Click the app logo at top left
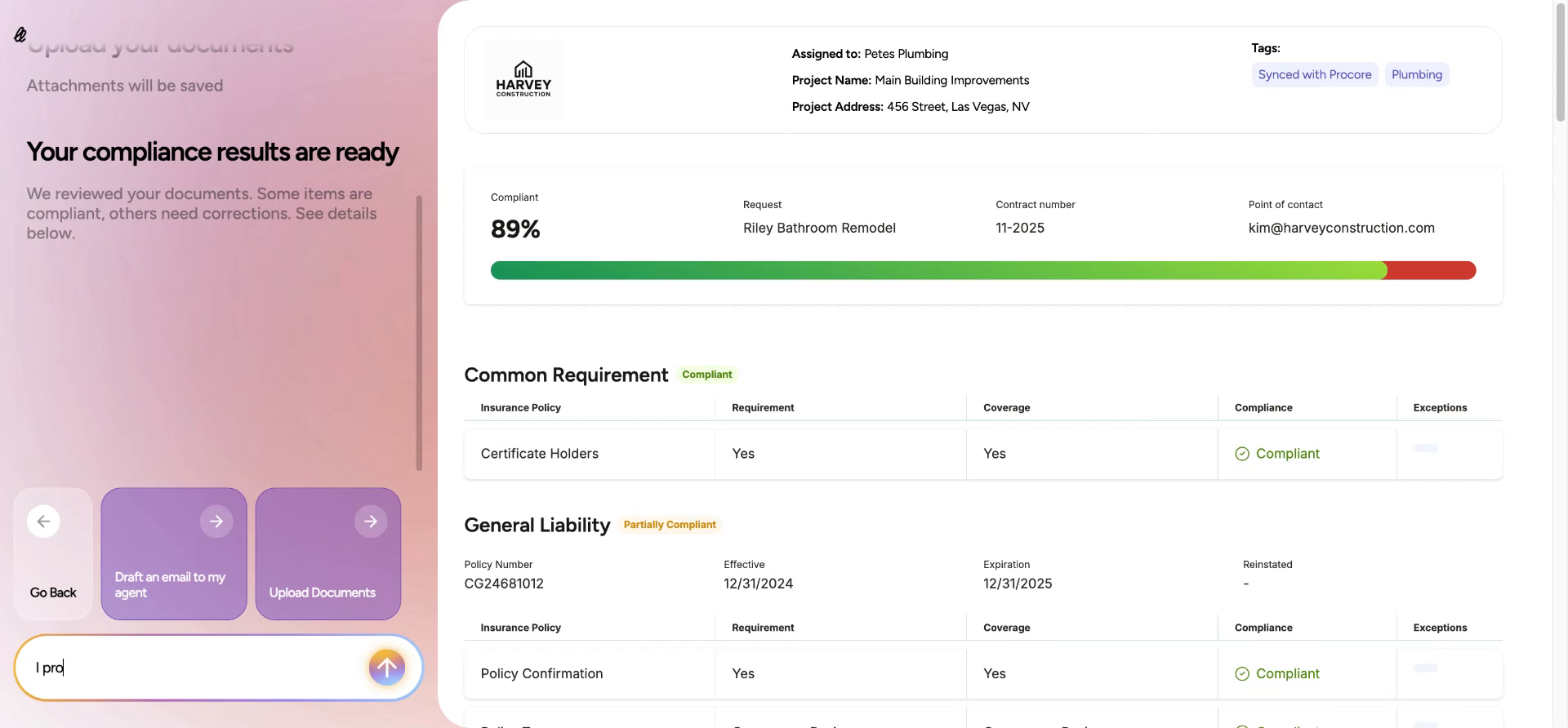This screenshot has width=1568, height=728. tap(20, 34)
